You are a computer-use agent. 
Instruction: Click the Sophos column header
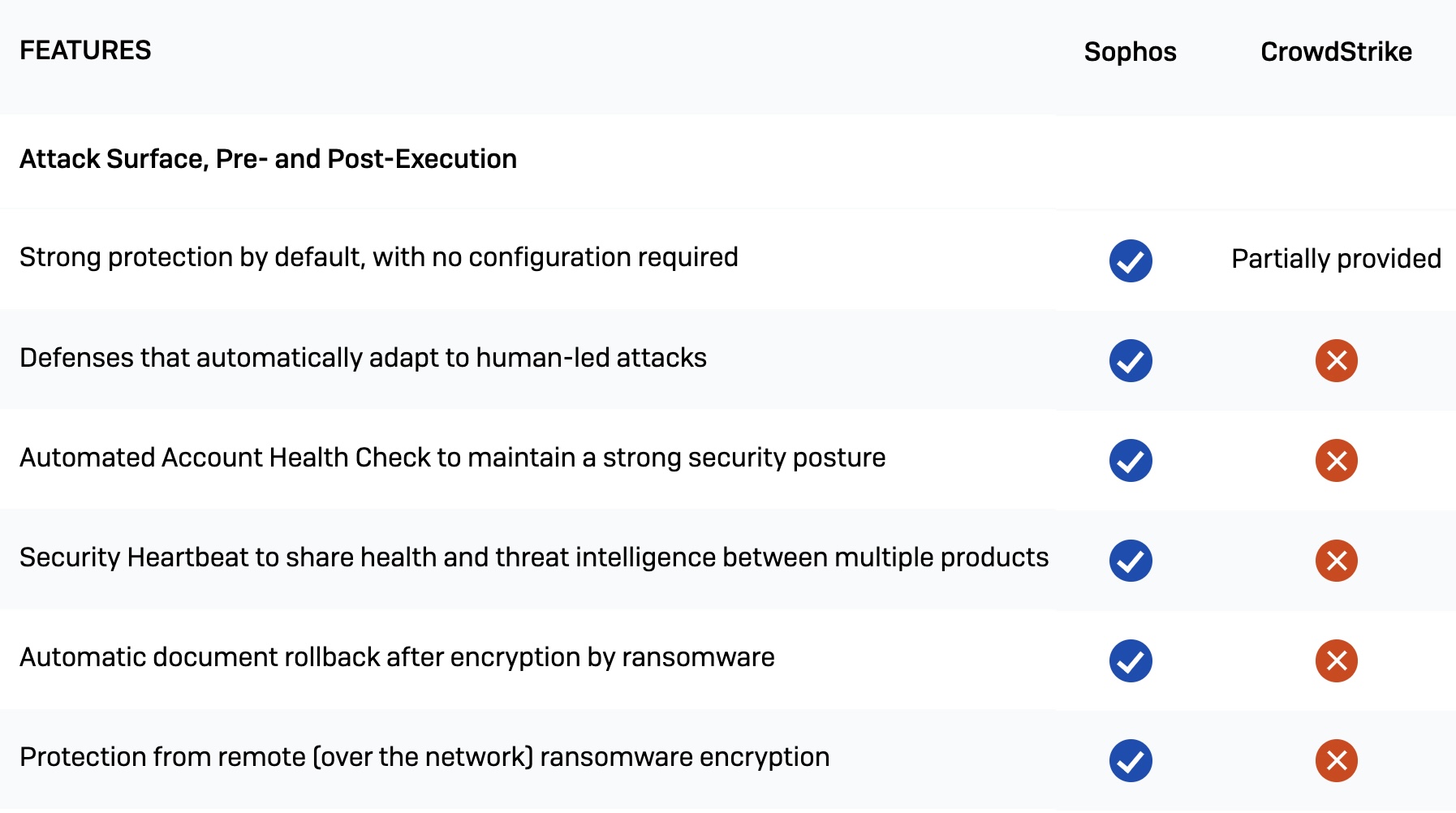tap(1130, 52)
